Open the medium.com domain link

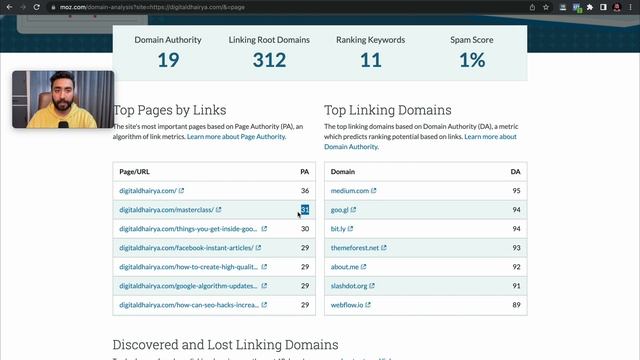[x=350, y=191]
